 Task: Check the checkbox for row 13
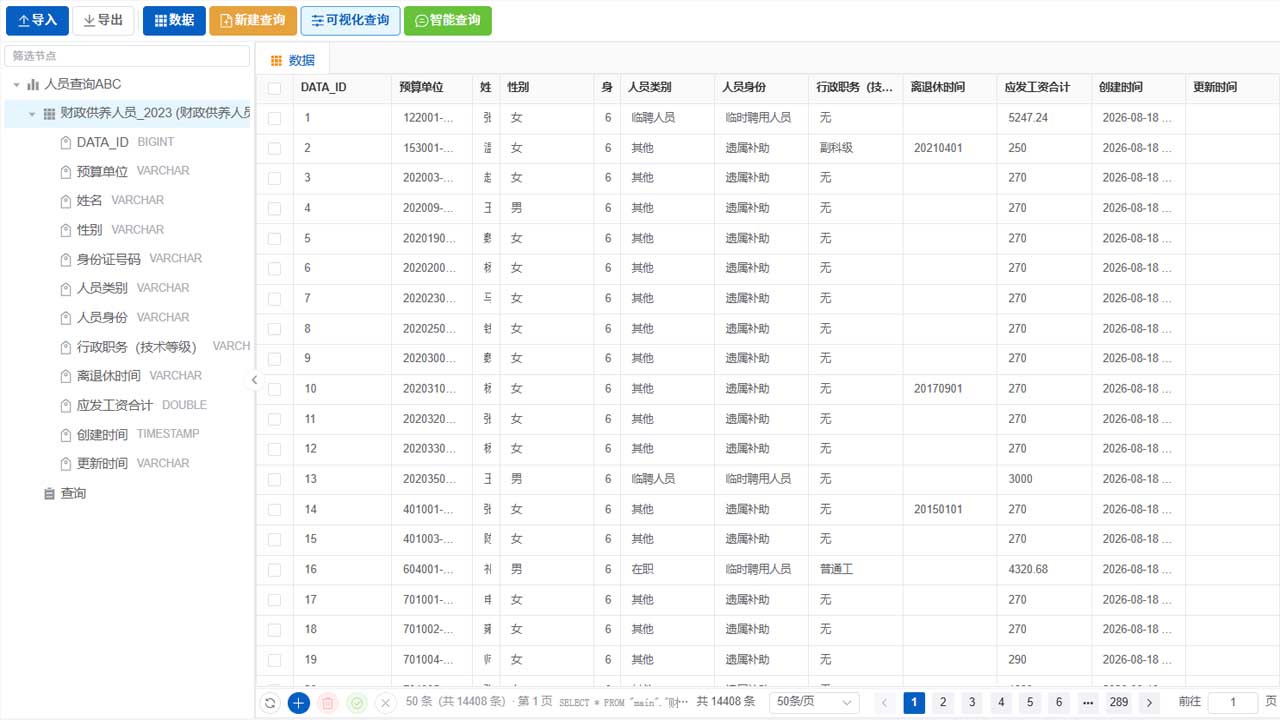[274, 479]
